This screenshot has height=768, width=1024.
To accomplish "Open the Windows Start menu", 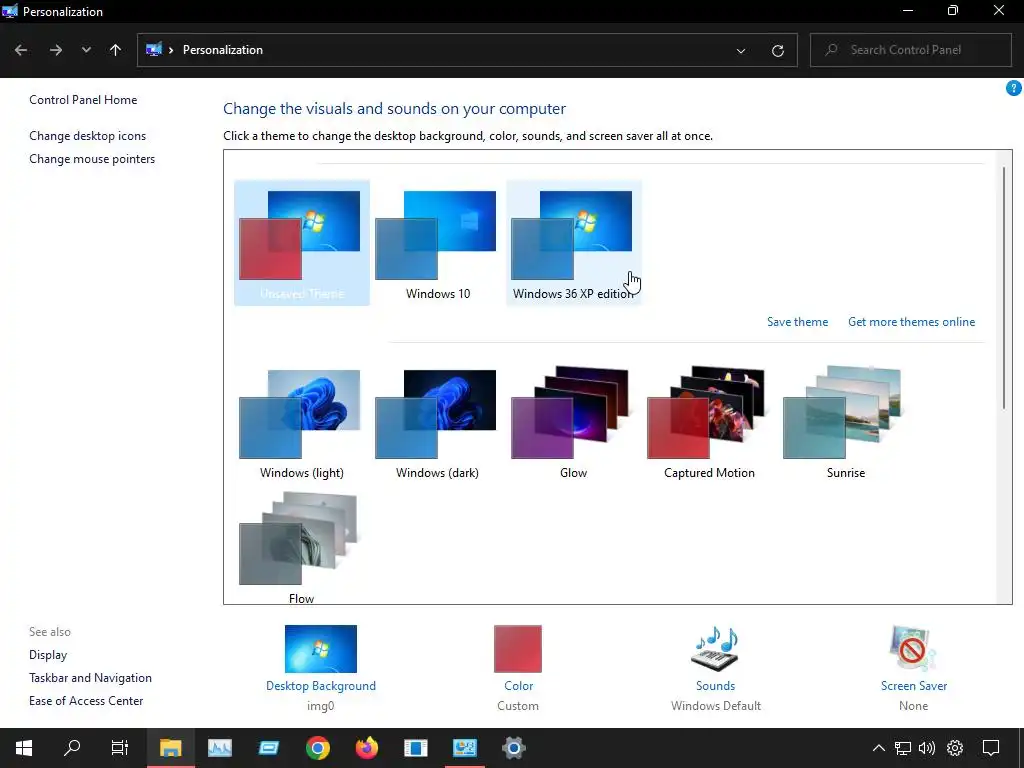I will (x=24, y=748).
